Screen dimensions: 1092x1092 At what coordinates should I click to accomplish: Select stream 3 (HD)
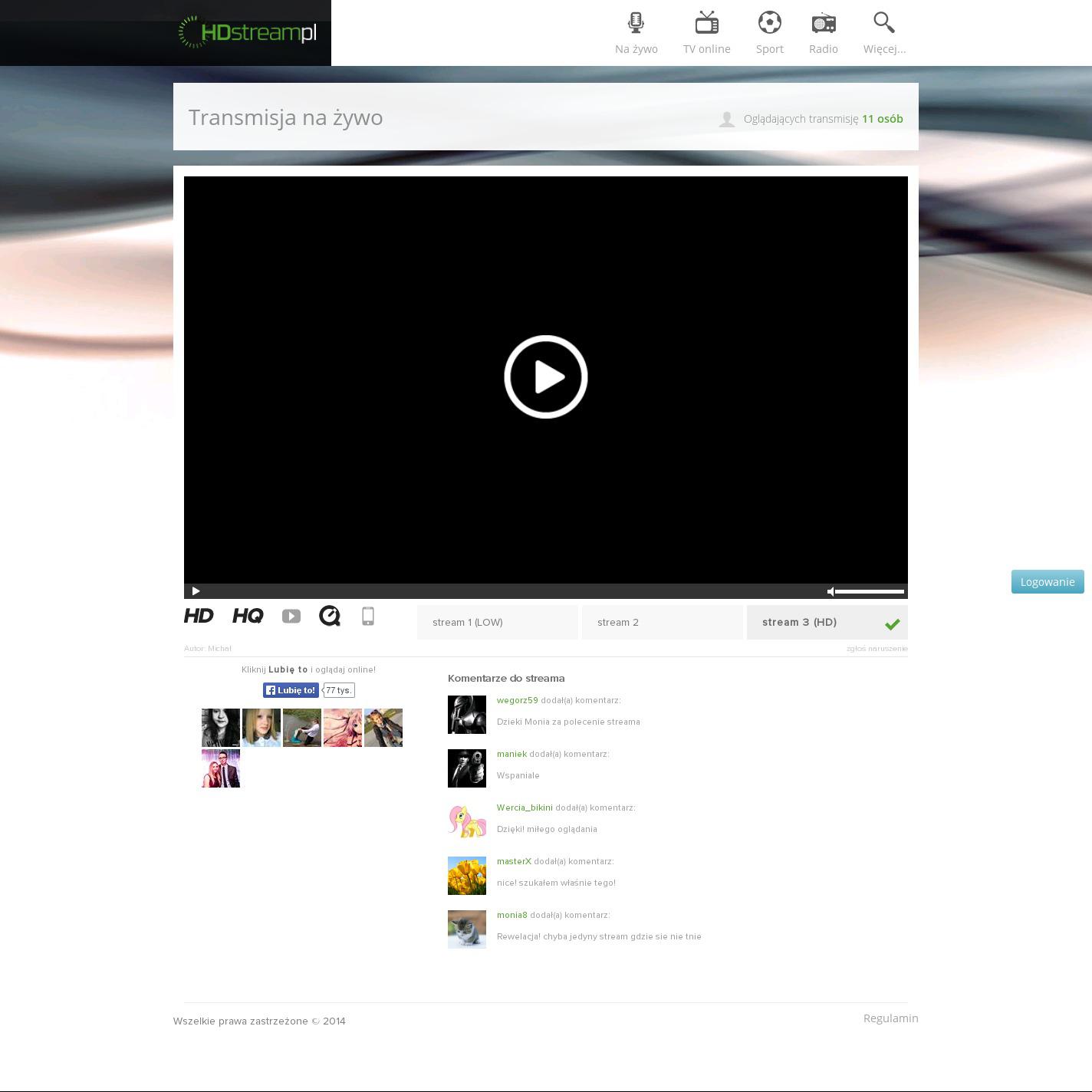tap(827, 622)
